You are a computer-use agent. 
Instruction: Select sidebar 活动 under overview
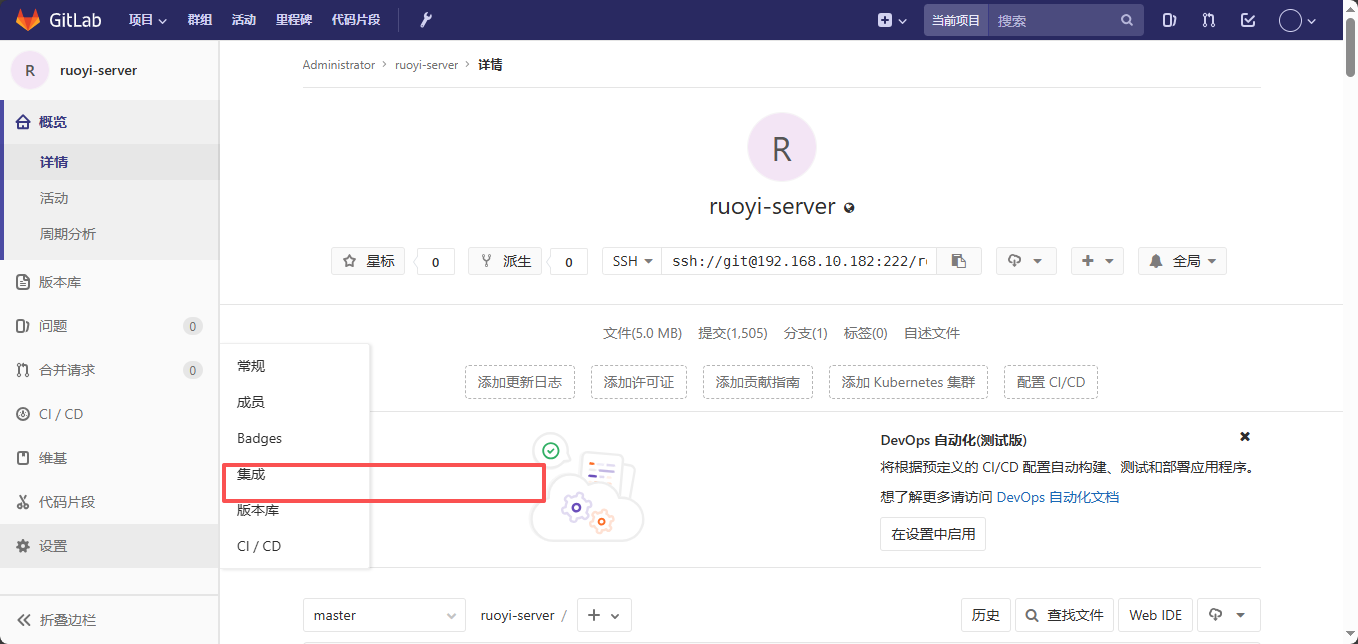[110, 198]
